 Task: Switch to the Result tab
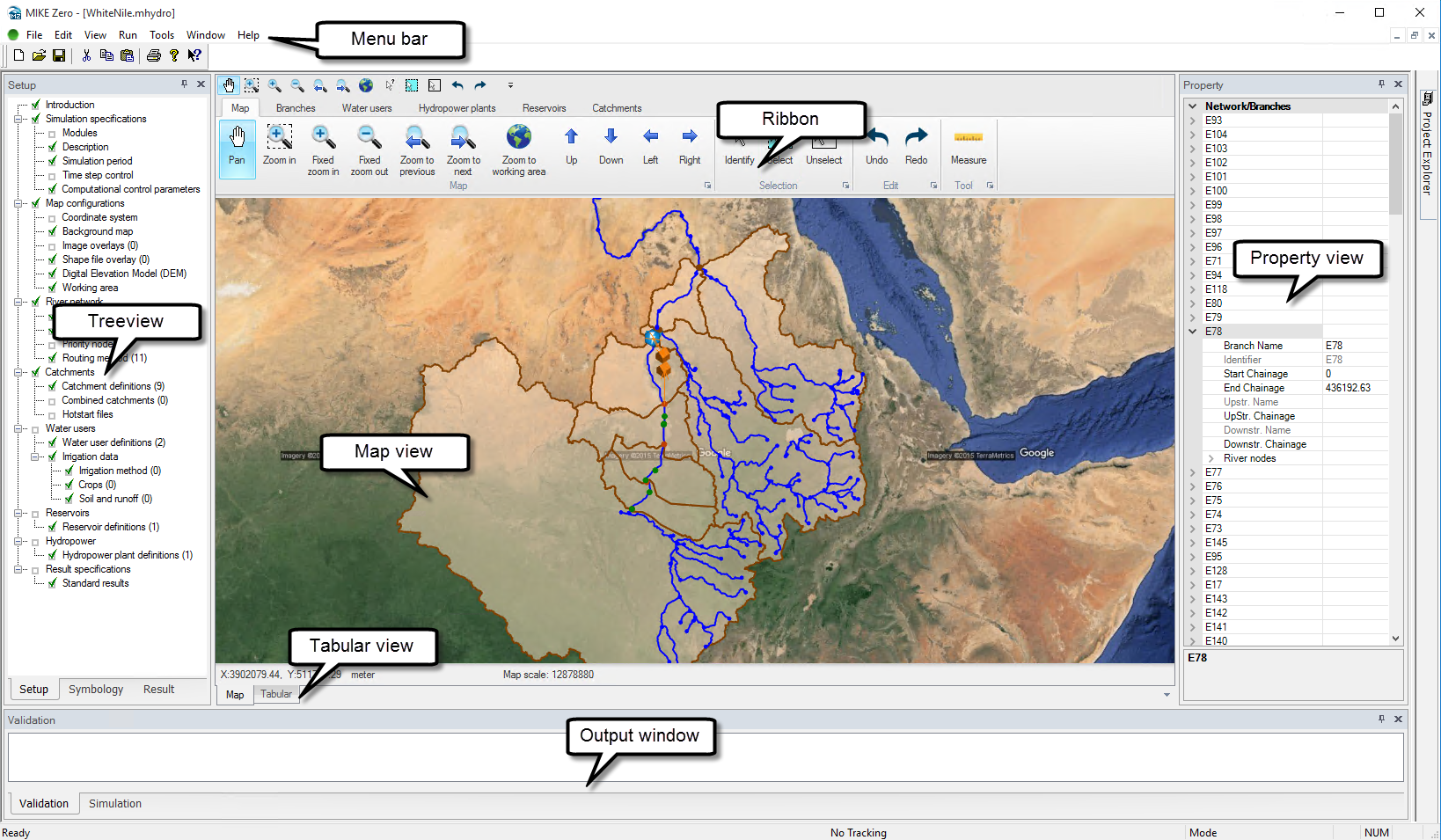[159, 690]
